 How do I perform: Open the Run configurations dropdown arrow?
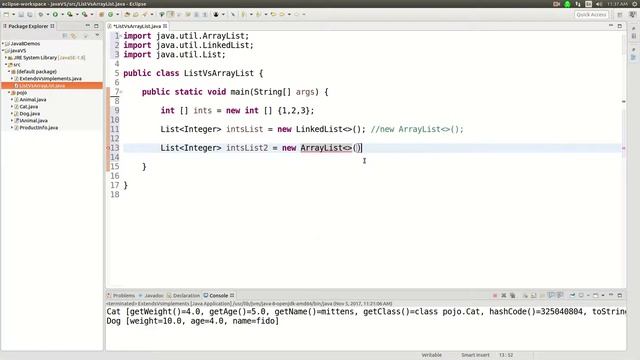pos(62,14)
